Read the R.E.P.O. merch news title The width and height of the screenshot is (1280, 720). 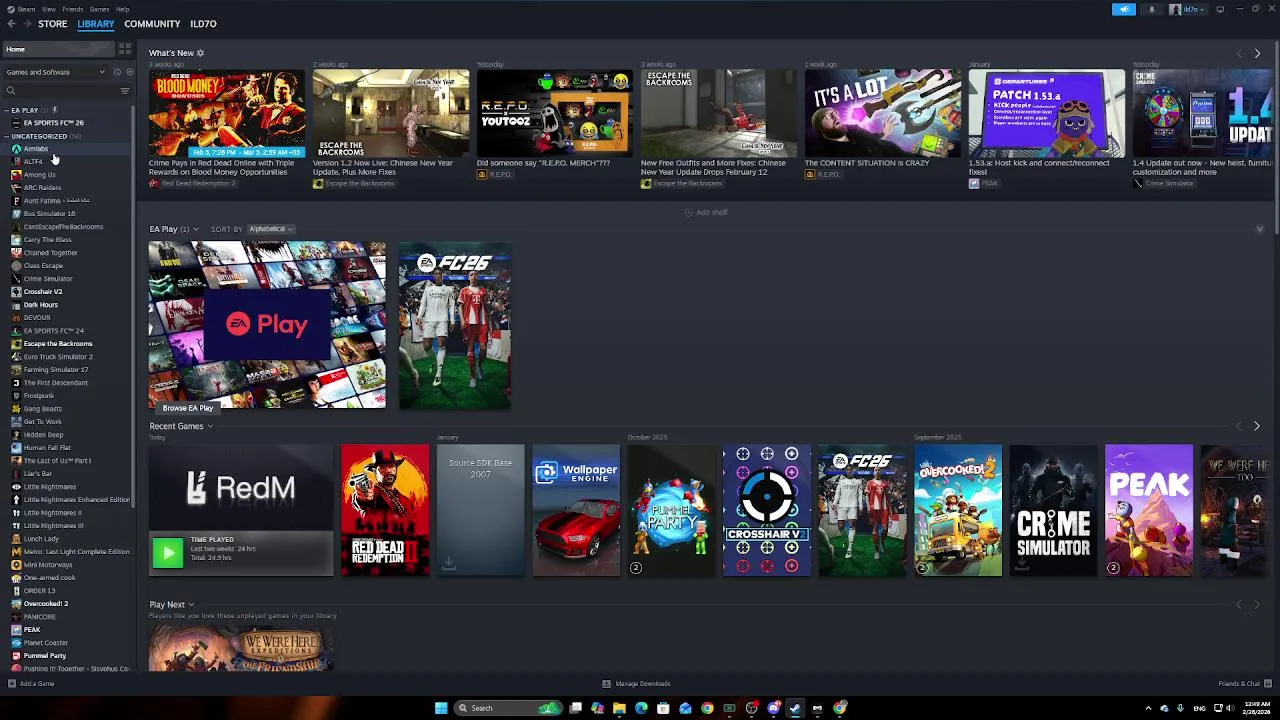[543, 163]
